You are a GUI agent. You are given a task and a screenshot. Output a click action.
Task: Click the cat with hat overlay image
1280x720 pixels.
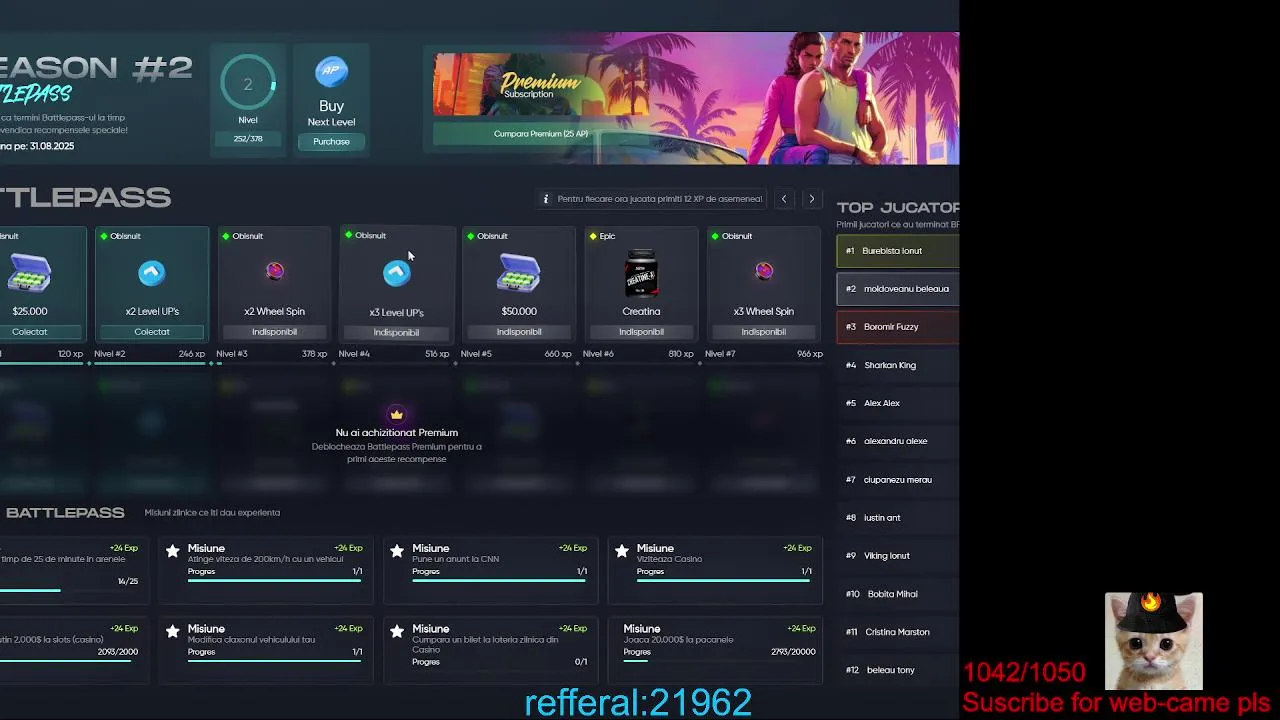(1153, 640)
